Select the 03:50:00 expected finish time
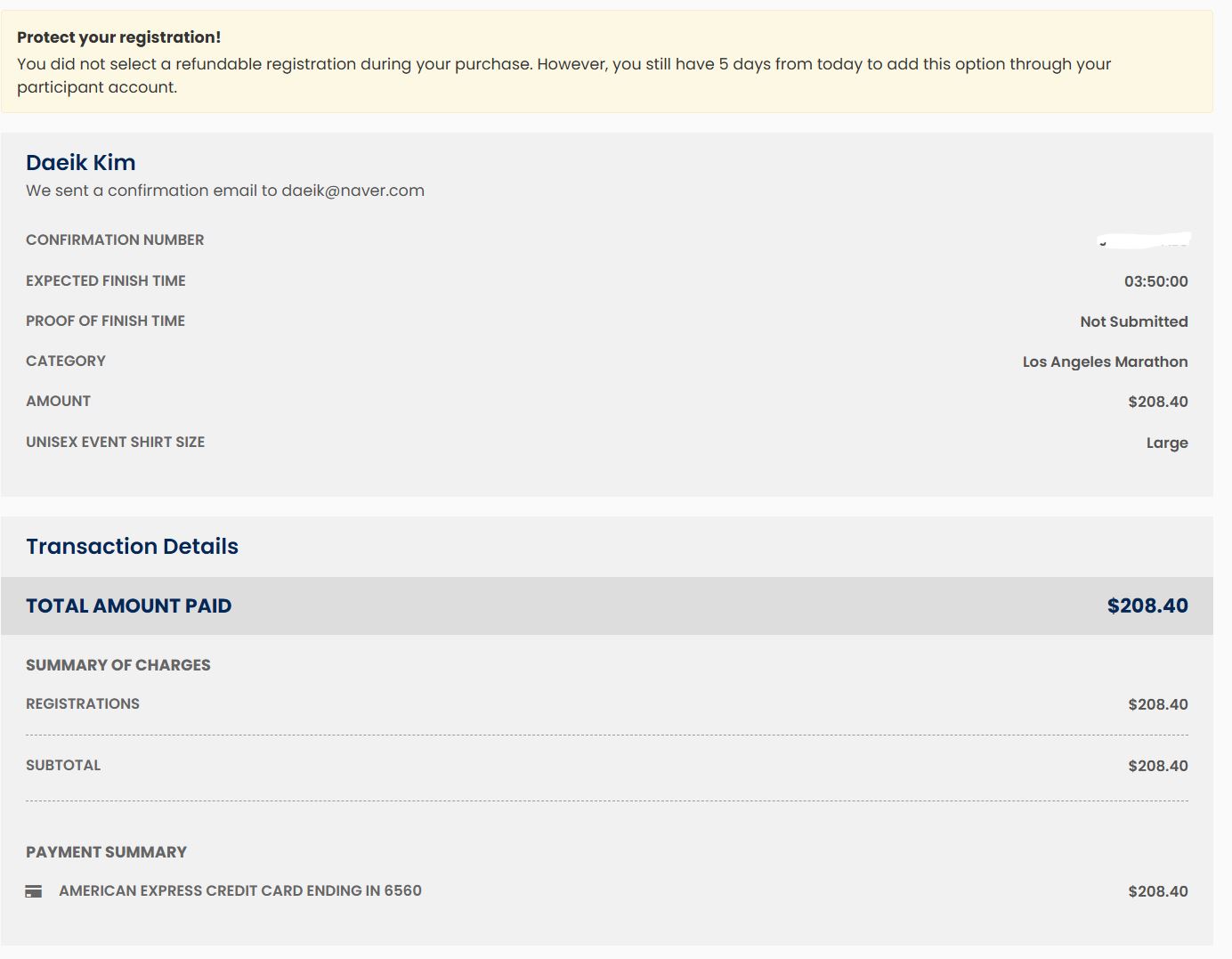The image size is (1232, 959). point(1155,281)
